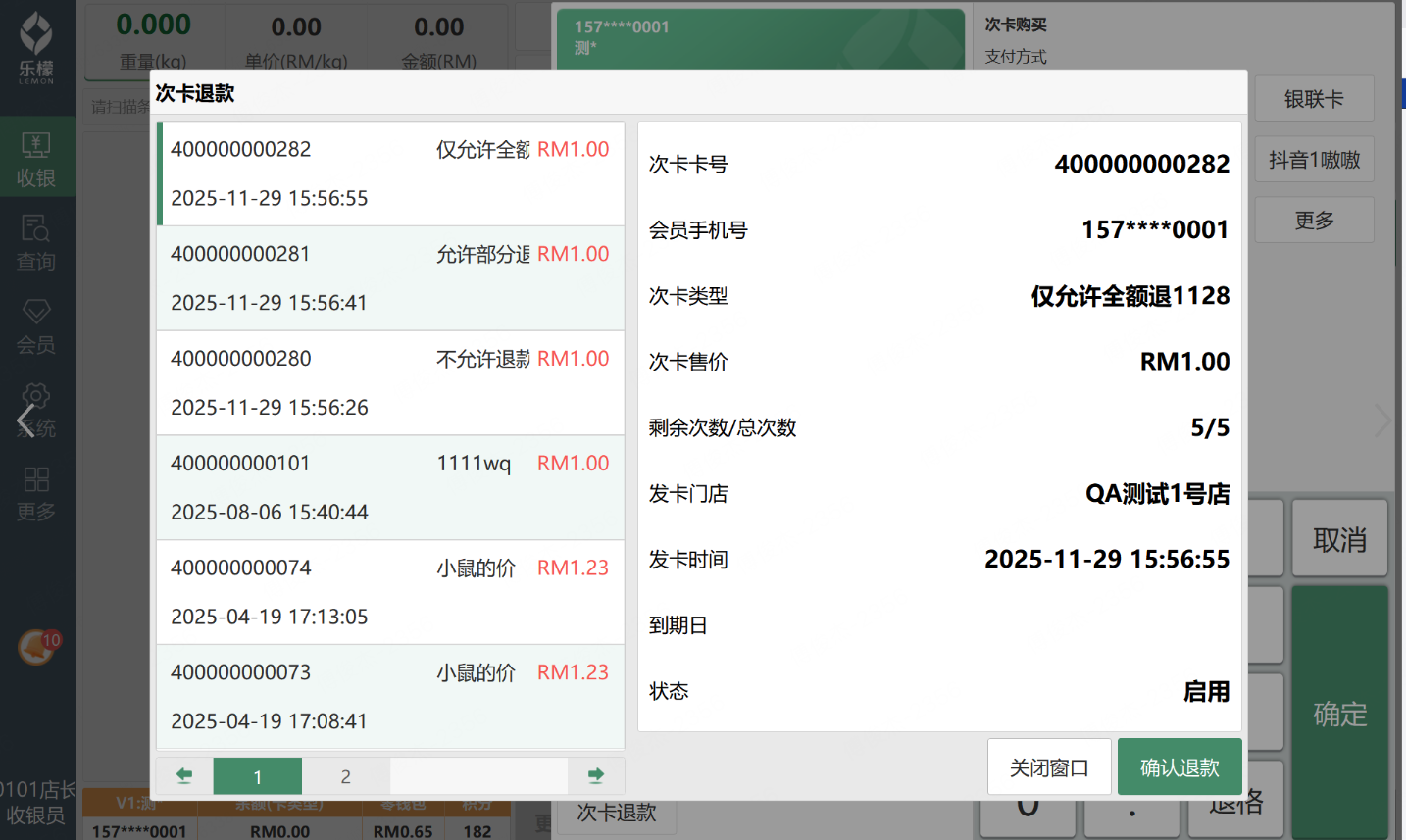Click 确认退款 confirm refund button

(x=1180, y=766)
